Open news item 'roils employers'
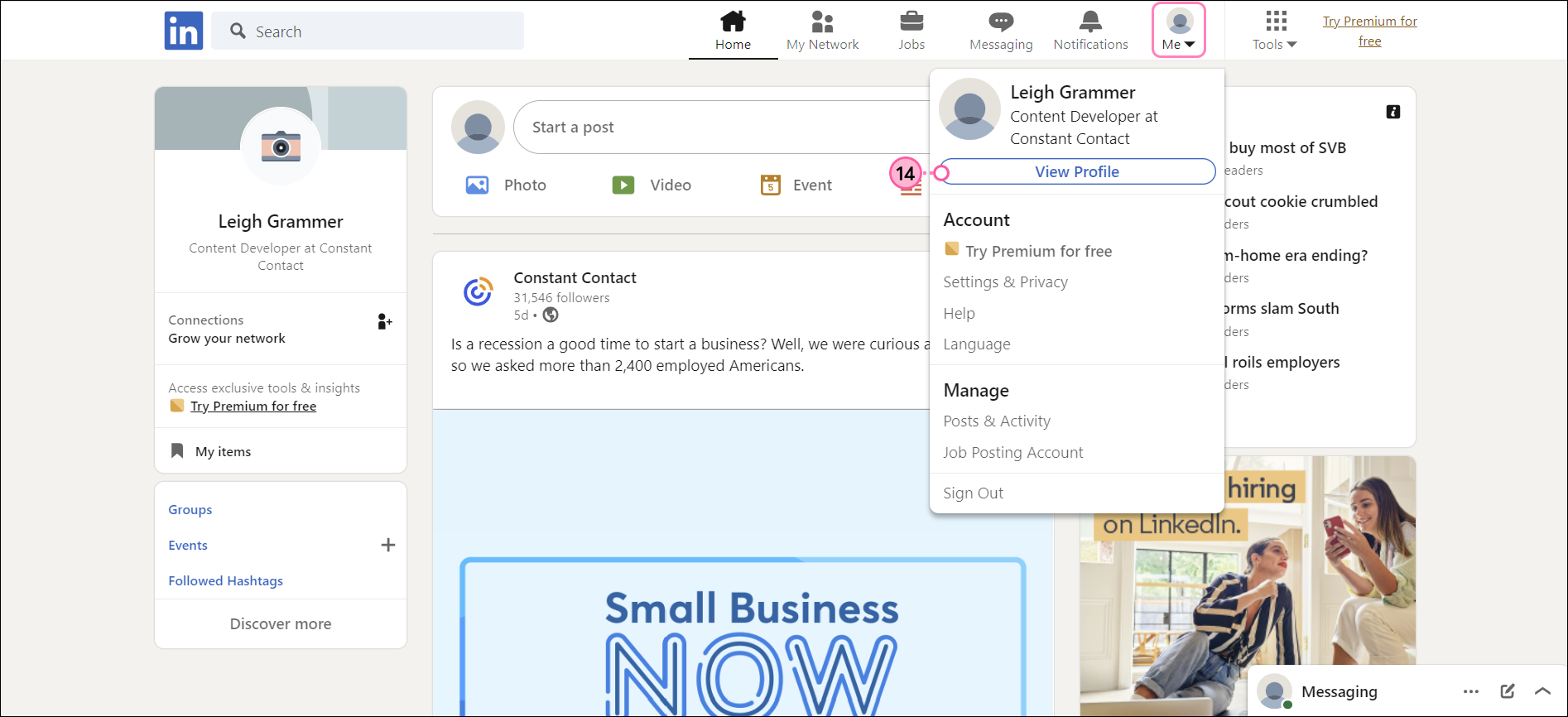Image resolution: width=1568 pixels, height=717 pixels. pyautogui.click(x=1282, y=363)
